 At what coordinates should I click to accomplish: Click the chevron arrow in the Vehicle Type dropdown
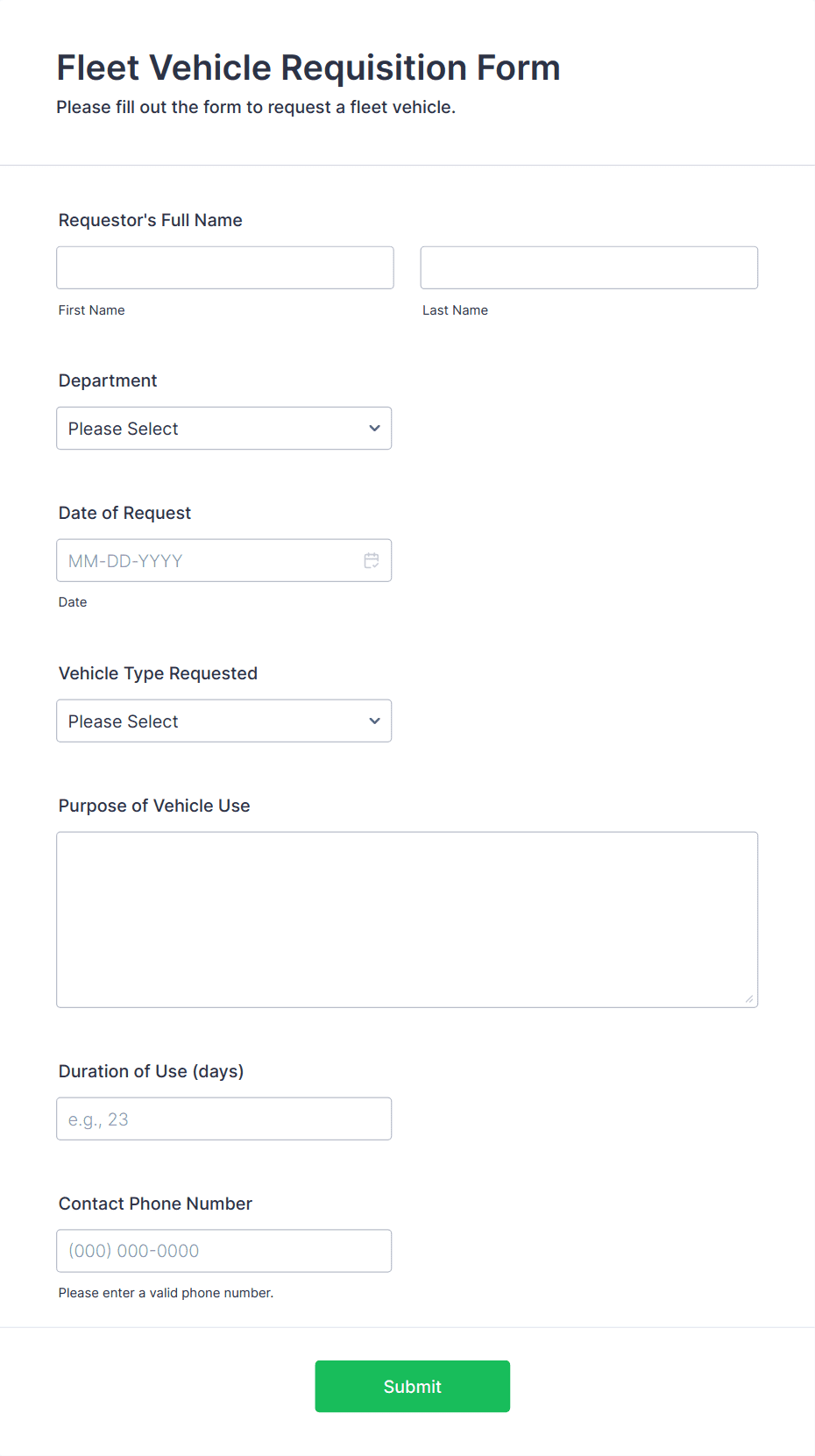374,721
